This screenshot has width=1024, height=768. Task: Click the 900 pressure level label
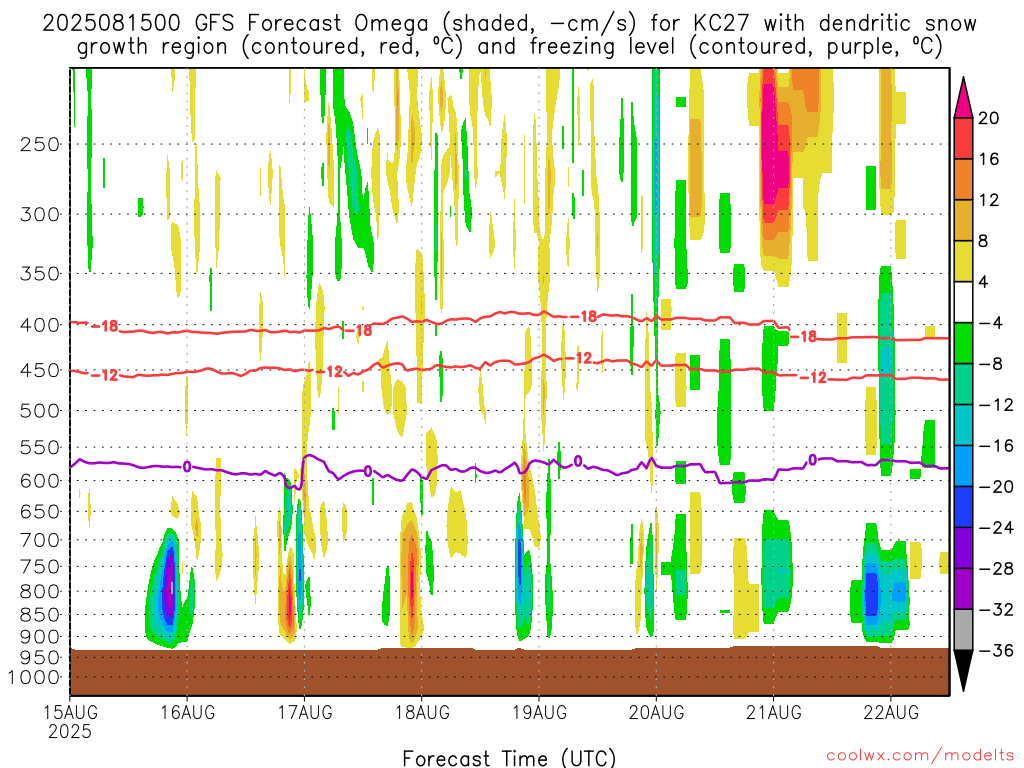40,637
